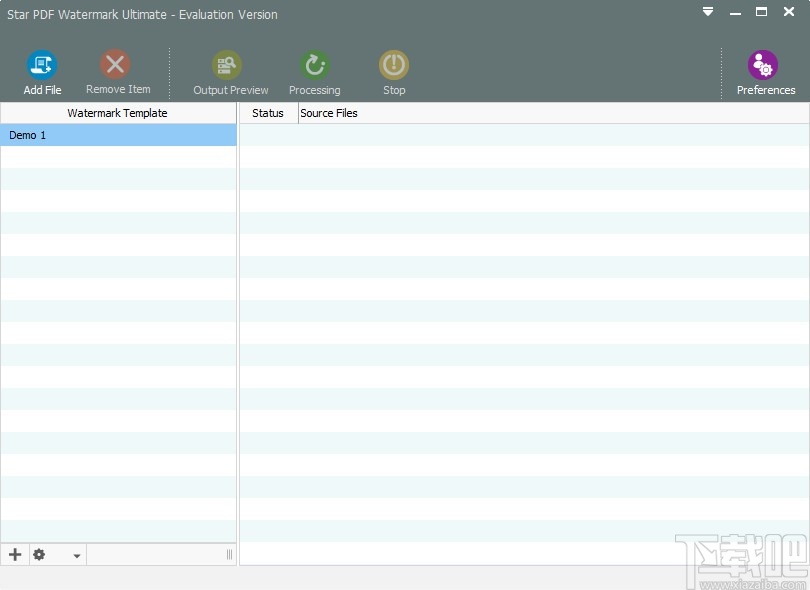
Task: Click the Watermark Template column header
Action: (117, 113)
